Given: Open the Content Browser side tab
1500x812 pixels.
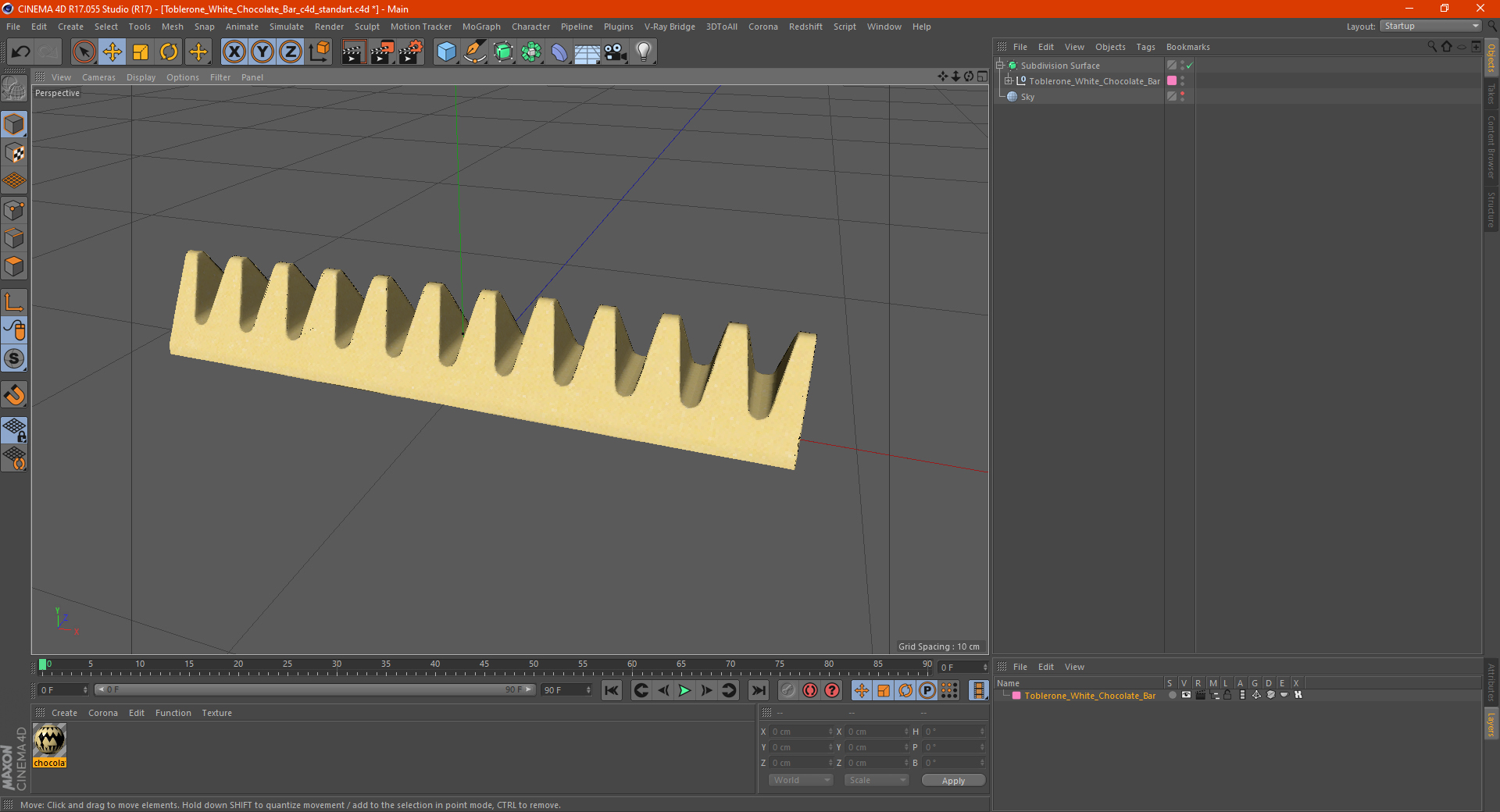Looking at the screenshot, I should 1491,147.
